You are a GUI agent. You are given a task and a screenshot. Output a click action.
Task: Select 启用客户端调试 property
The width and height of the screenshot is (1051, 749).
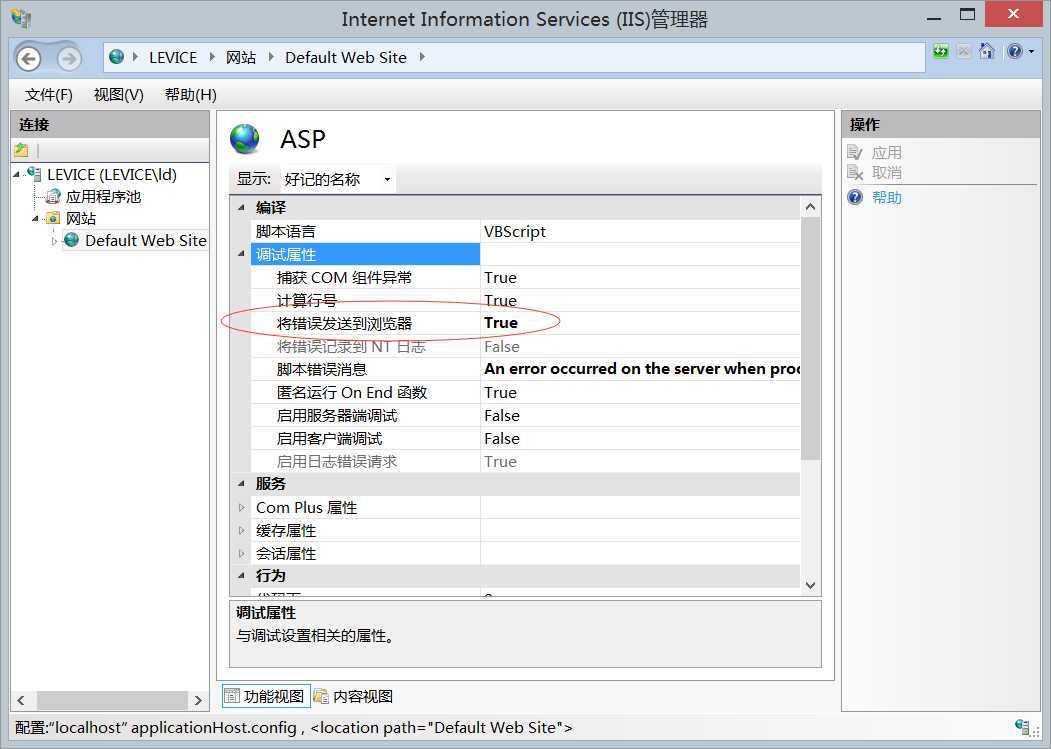pos(526,438)
